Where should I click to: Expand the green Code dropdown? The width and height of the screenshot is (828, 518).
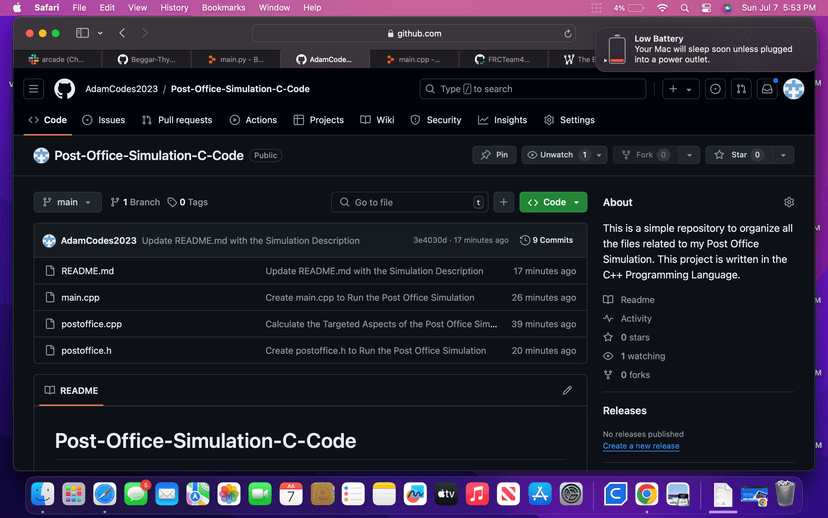(553, 202)
